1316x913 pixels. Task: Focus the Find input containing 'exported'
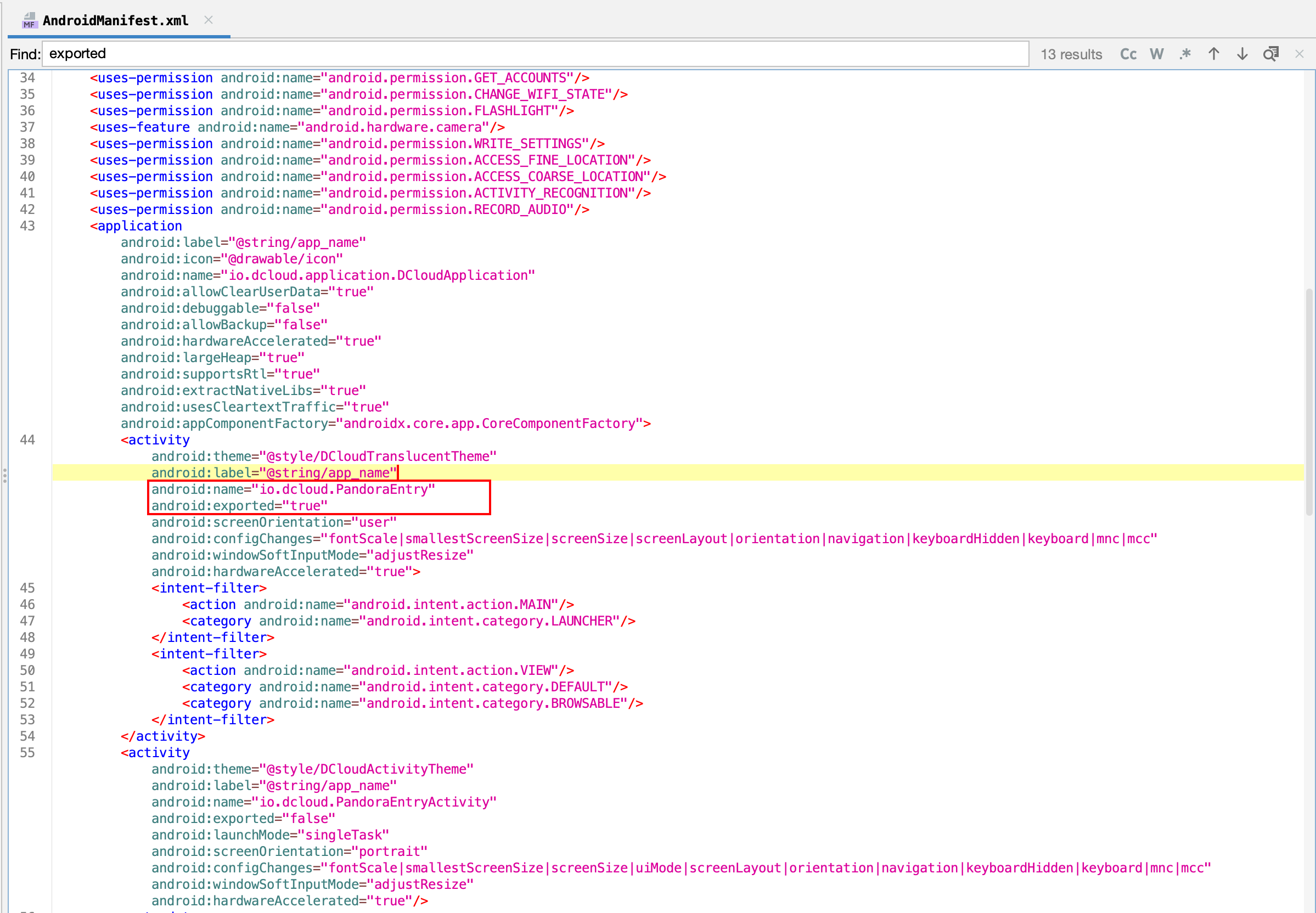coord(535,54)
